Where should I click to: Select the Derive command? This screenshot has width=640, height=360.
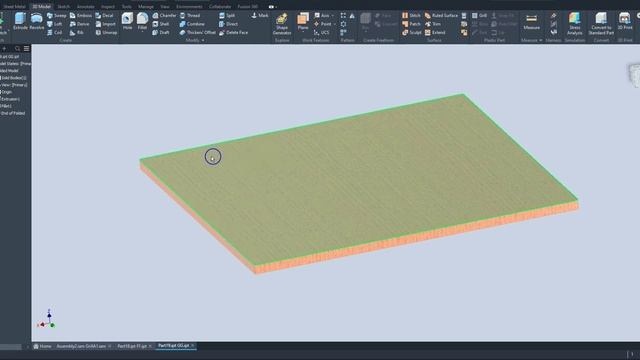[80, 24]
